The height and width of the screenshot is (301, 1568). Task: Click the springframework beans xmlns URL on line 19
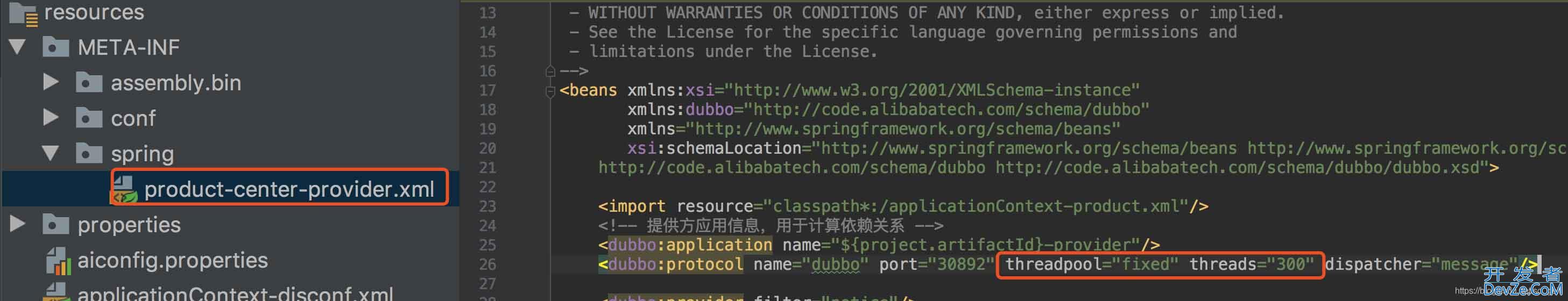903,129
